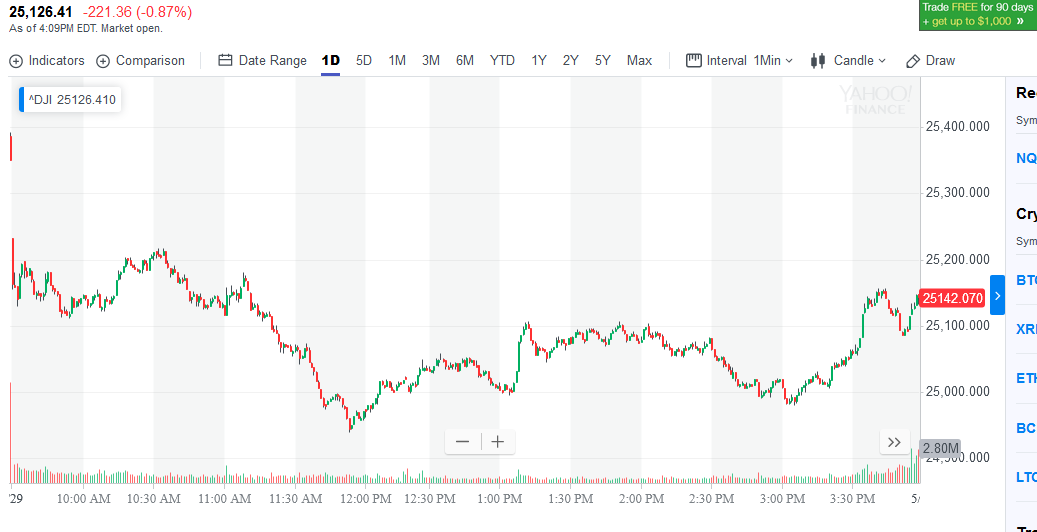Switch to the 1Y range
1037x532 pixels.
[539, 61]
